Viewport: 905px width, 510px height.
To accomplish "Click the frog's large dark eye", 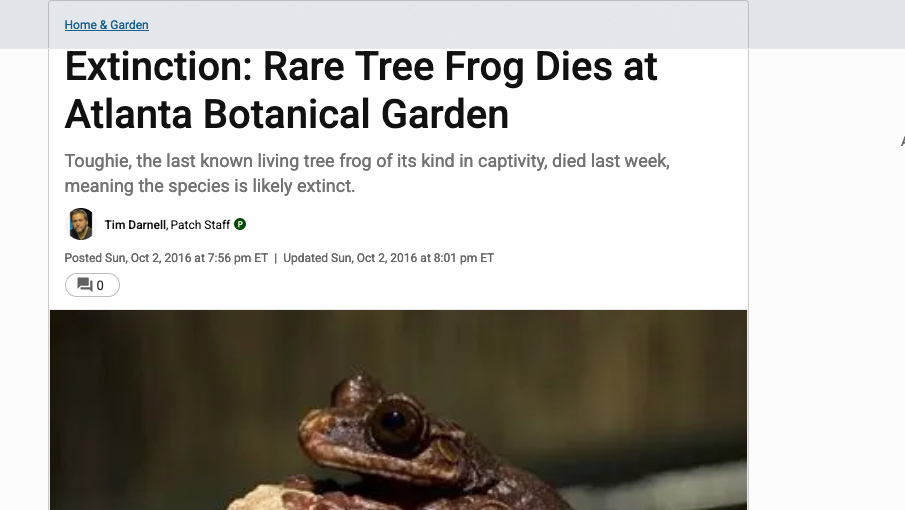I will click(397, 421).
